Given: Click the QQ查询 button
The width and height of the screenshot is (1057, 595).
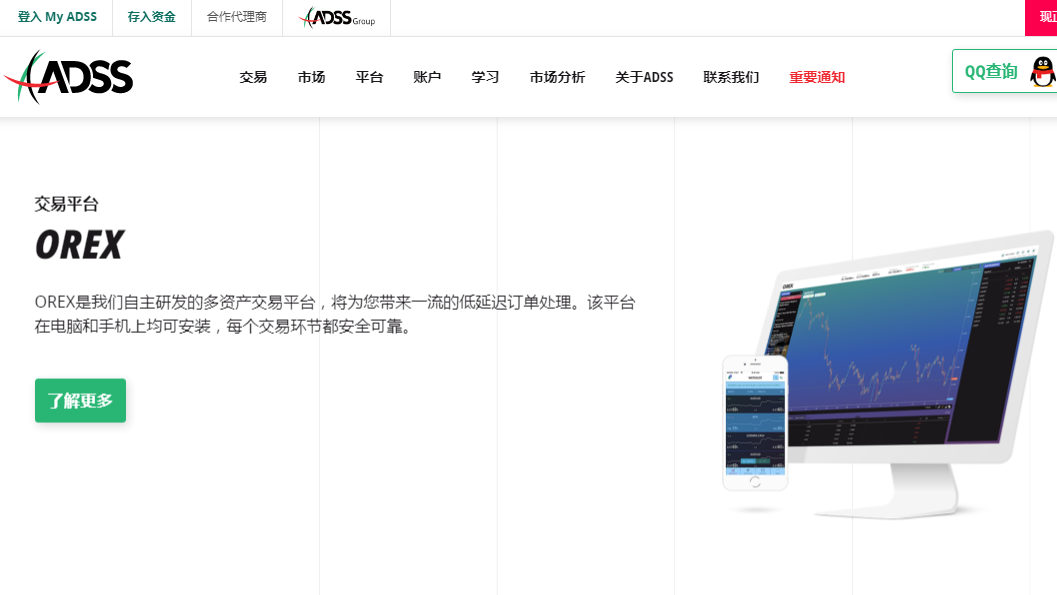Looking at the screenshot, I should coord(990,71).
